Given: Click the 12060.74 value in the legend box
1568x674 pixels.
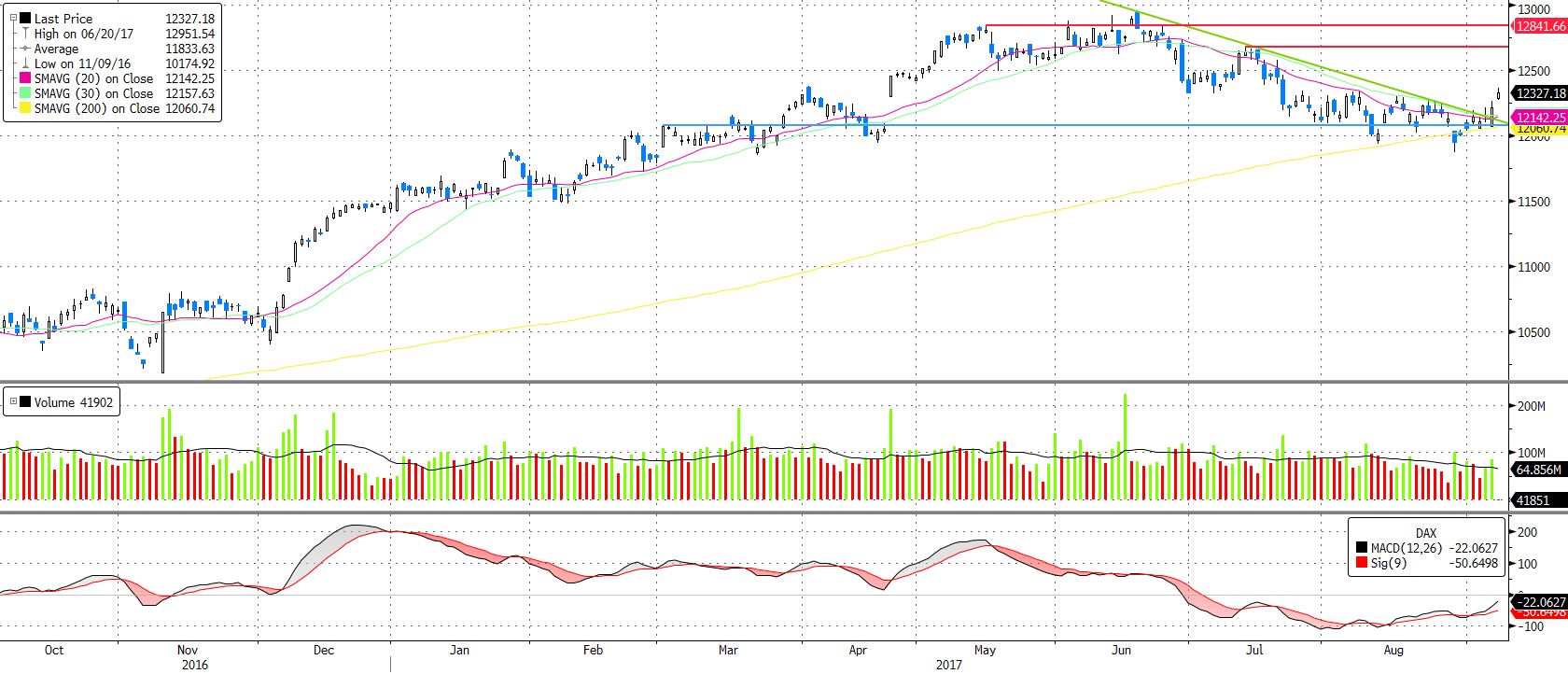Looking at the screenshot, I should click(x=190, y=108).
